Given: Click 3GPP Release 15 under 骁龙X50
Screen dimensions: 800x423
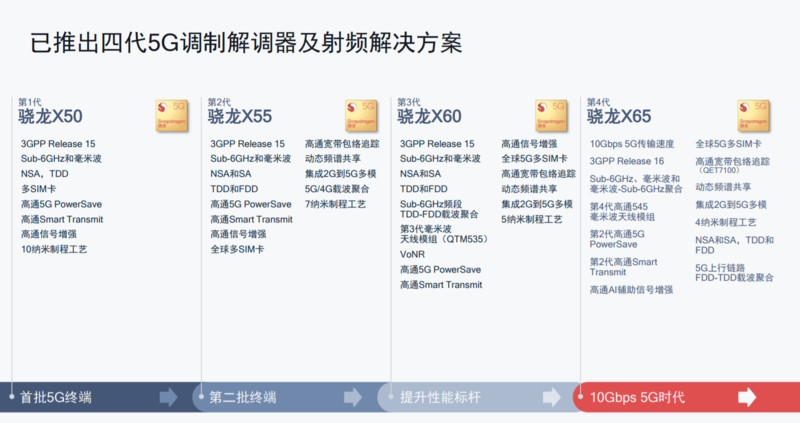Looking at the screenshot, I should pyautogui.click(x=58, y=144).
